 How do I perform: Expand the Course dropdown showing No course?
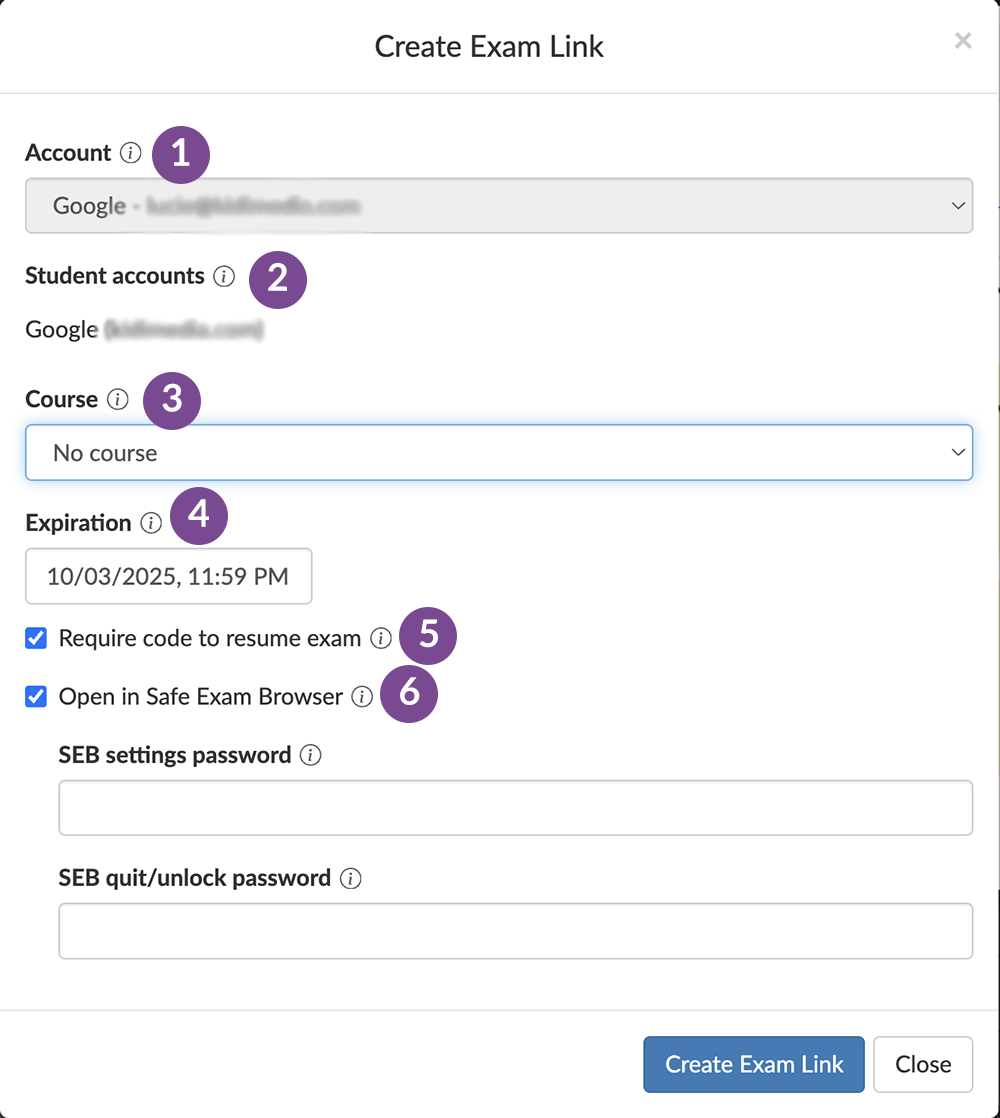(500, 452)
